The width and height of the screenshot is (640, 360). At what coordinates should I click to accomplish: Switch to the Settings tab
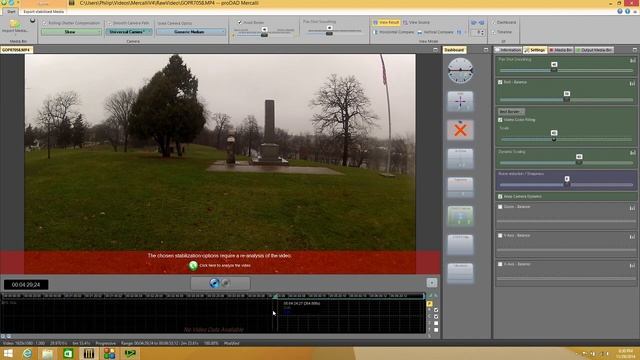coord(535,50)
